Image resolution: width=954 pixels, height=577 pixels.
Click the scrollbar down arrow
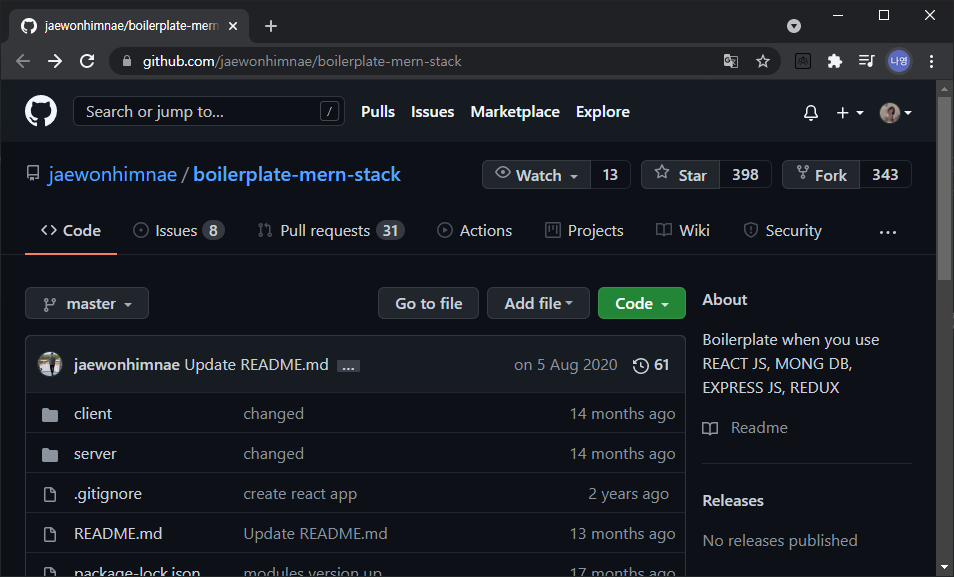point(944,569)
